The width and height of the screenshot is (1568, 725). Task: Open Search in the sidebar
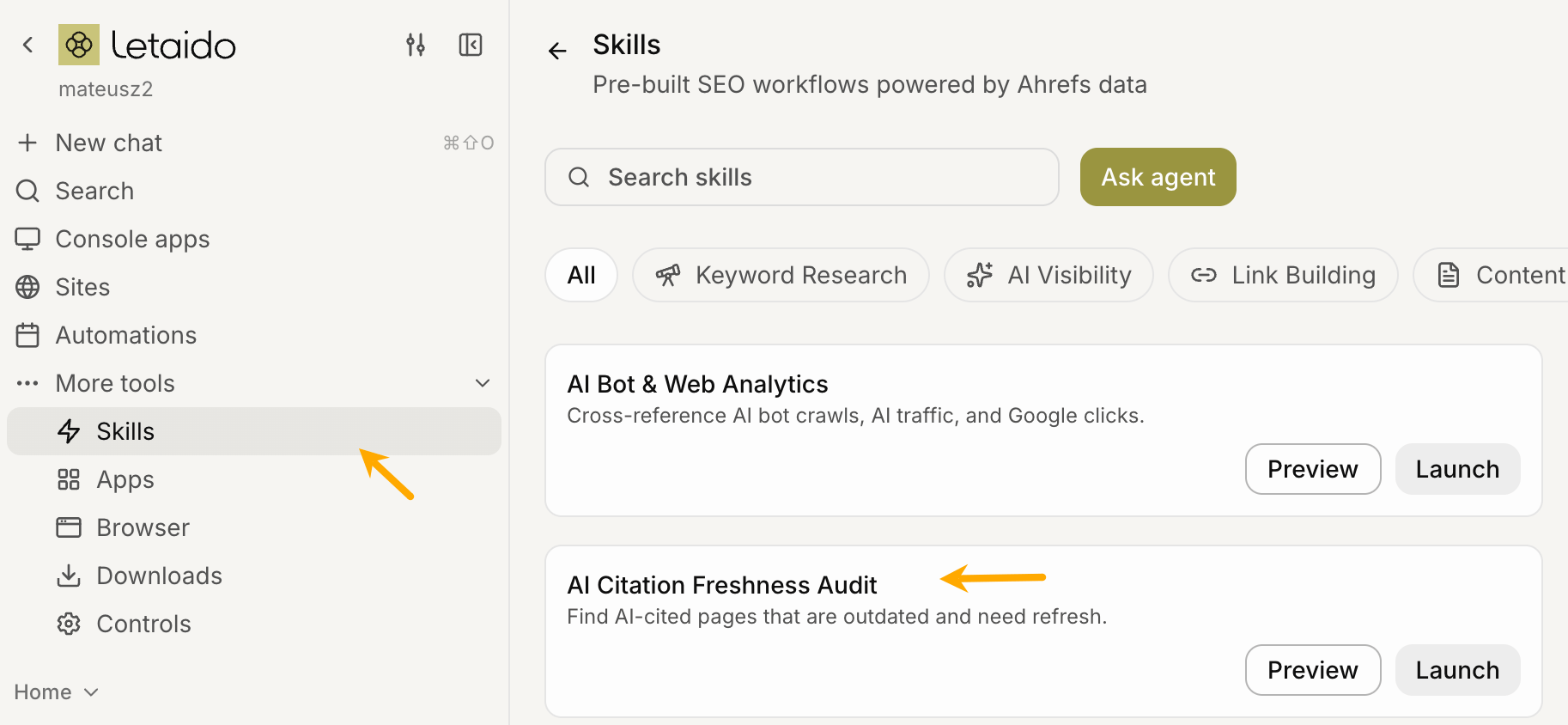tap(254, 191)
